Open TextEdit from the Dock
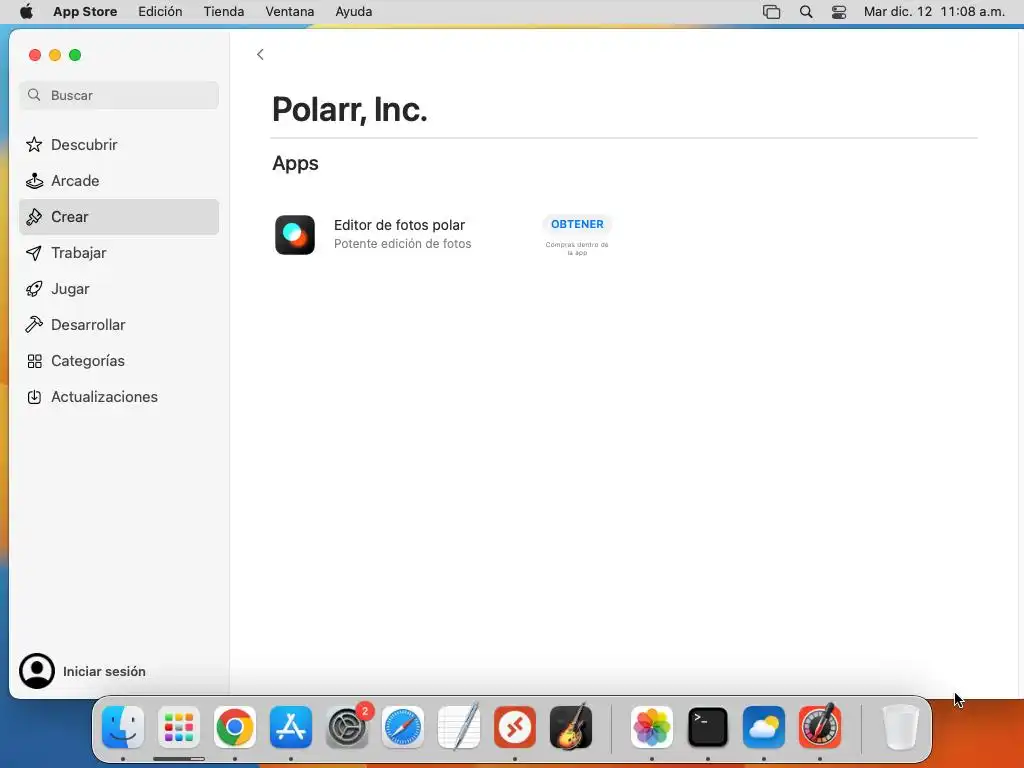The height and width of the screenshot is (768, 1024). [x=458, y=726]
